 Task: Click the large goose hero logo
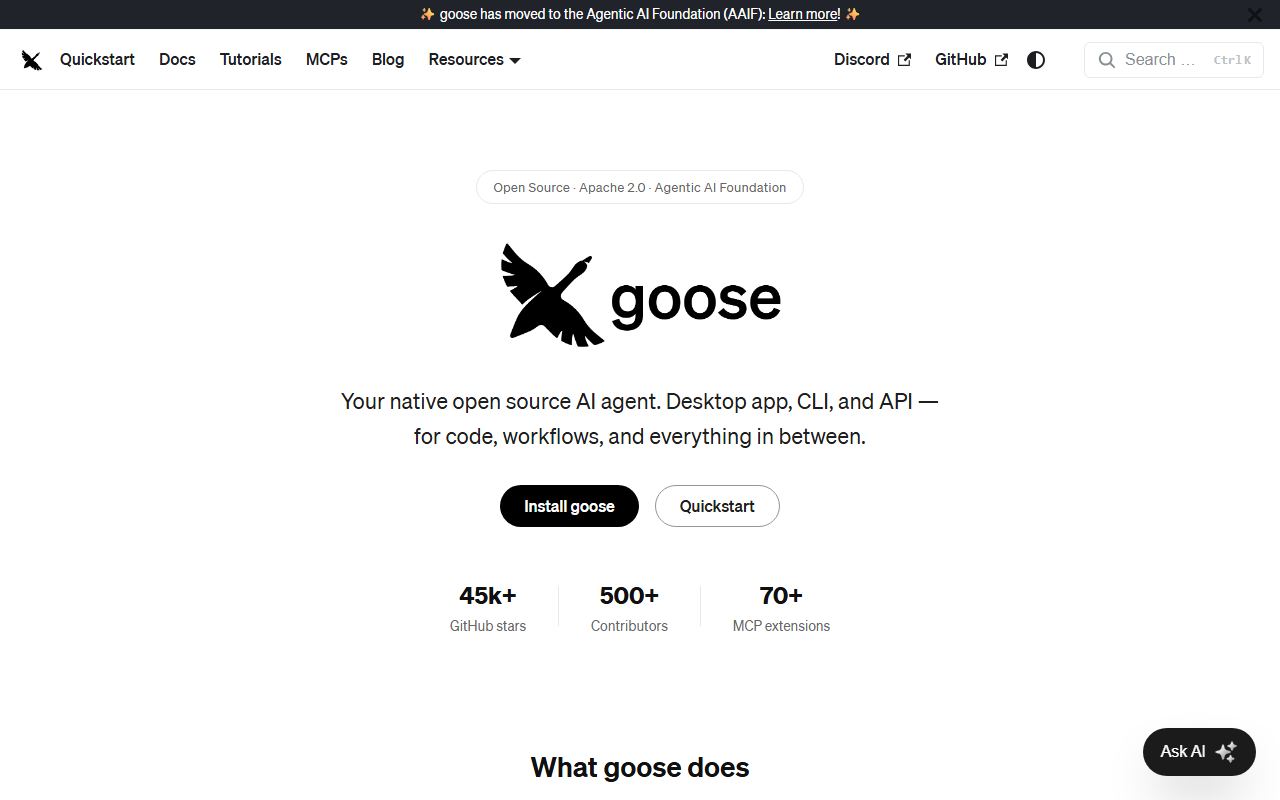point(640,295)
